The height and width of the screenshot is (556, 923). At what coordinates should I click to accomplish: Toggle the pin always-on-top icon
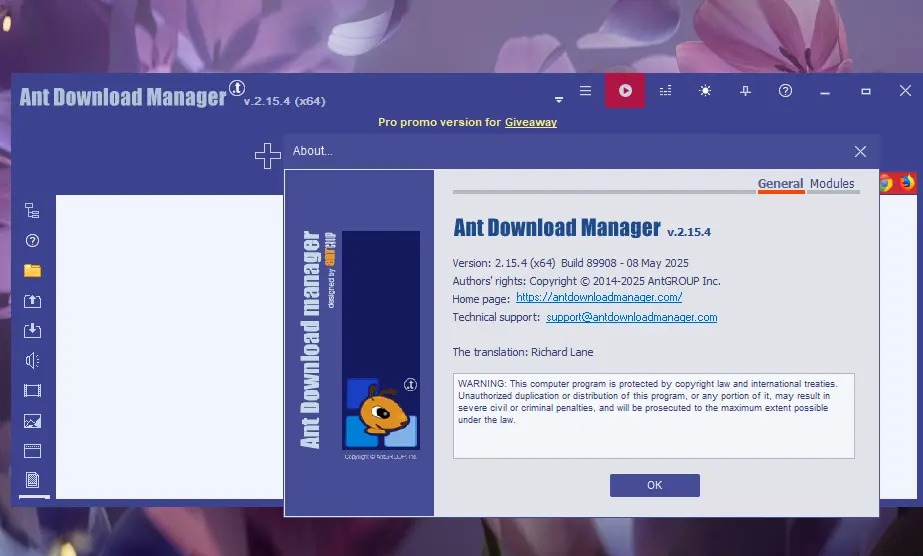pyautogui.click(x=745, y=91)
